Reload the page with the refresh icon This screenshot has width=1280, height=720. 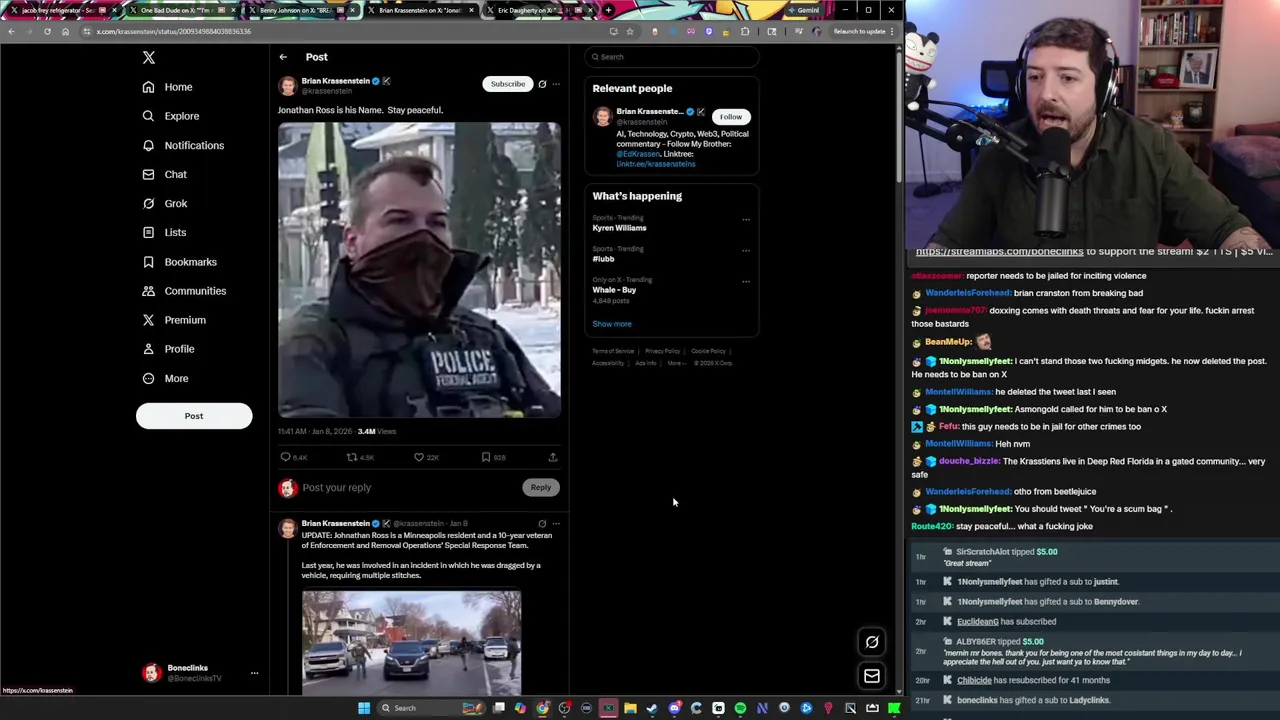(x=47, y=31)
